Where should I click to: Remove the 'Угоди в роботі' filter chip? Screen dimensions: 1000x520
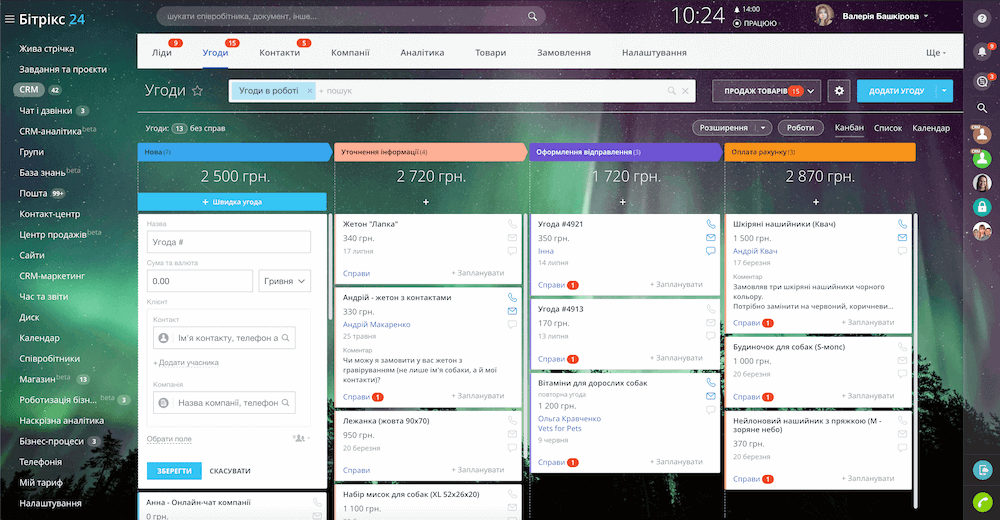point(309,91)
